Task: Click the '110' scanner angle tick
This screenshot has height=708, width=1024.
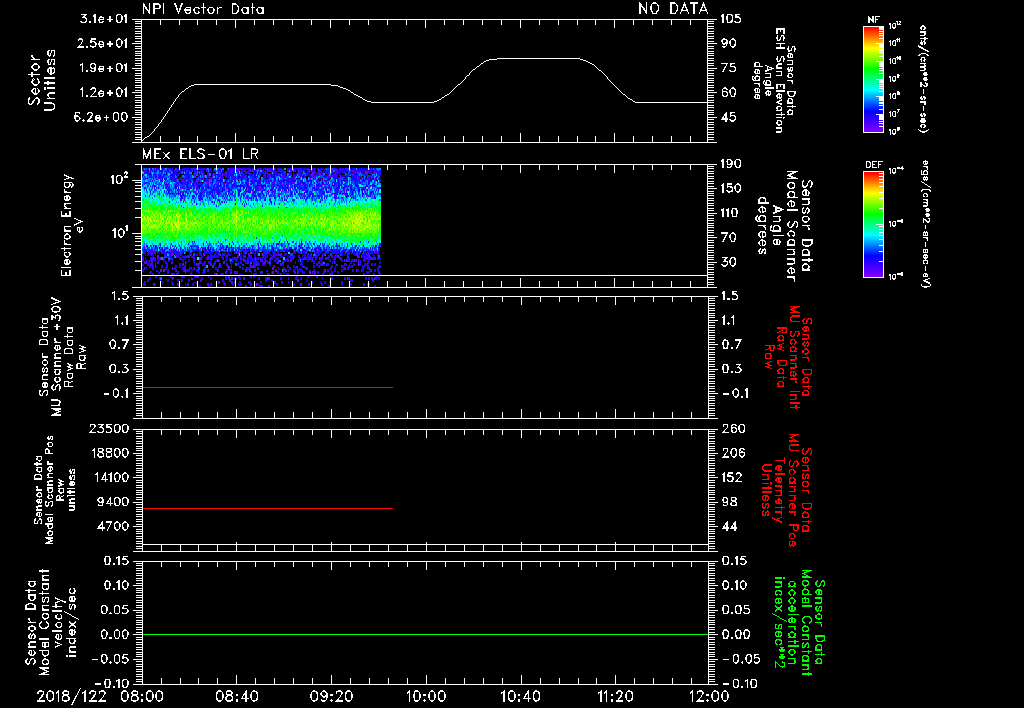Action: (x=731, y=213)
